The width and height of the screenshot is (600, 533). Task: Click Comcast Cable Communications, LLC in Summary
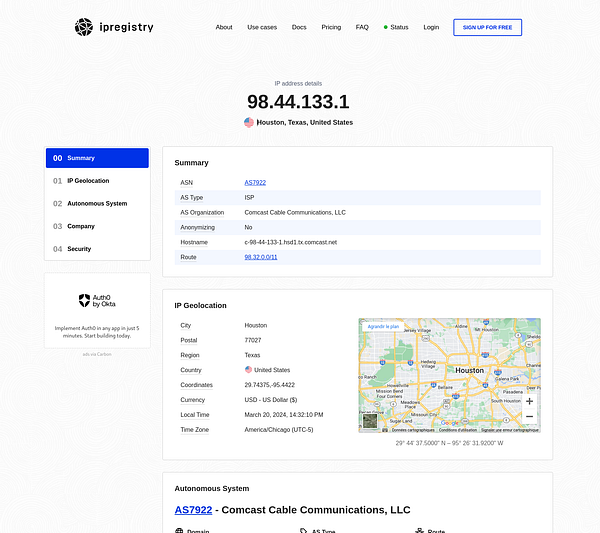[295, 212]
